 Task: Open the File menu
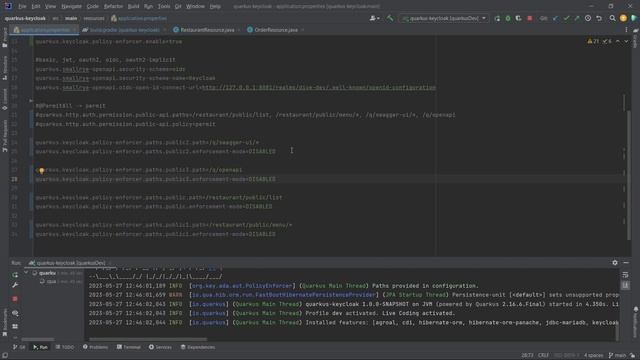point(22,6)
